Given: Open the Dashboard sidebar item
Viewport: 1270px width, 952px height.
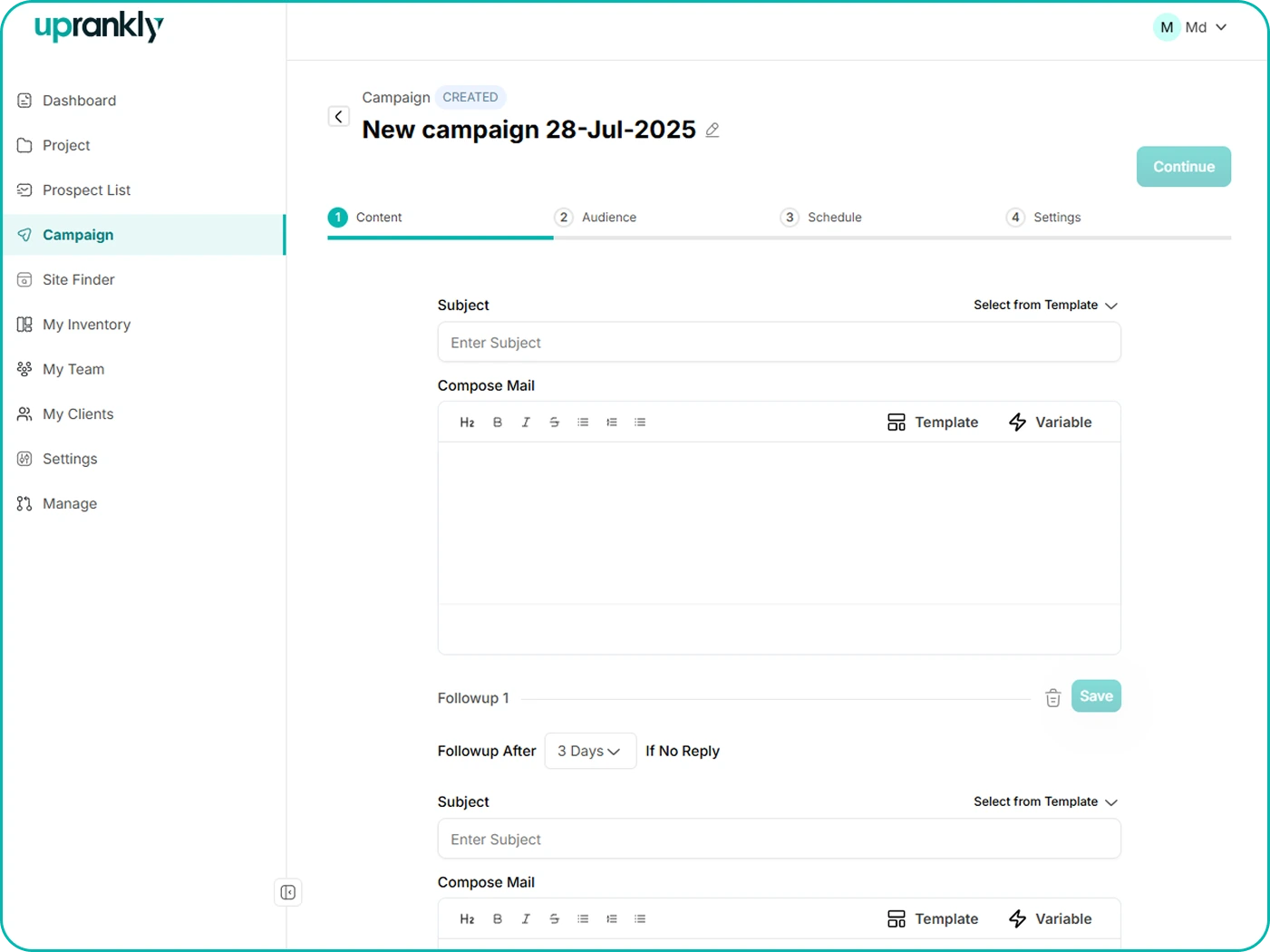Looking at the screenshot, I should (143, 101).
